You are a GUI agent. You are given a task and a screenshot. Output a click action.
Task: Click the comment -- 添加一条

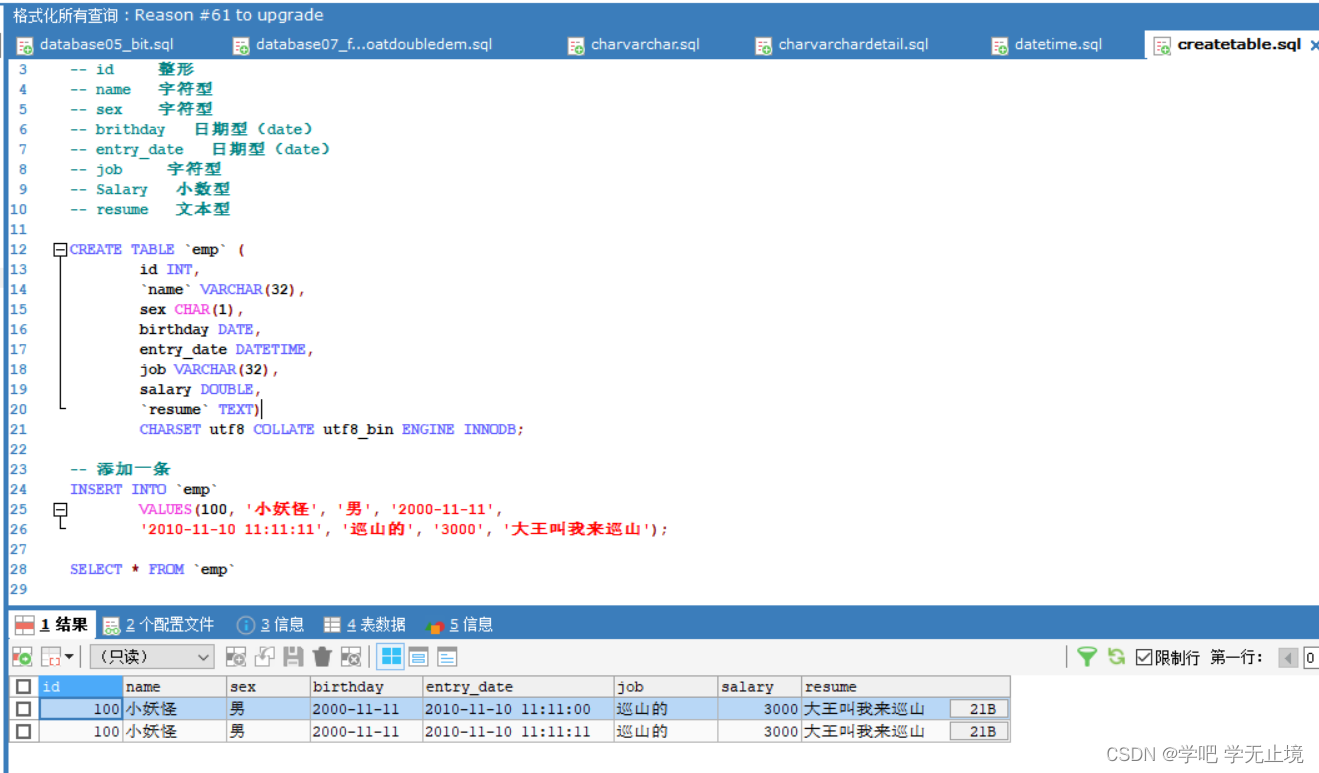click(120, 469)
